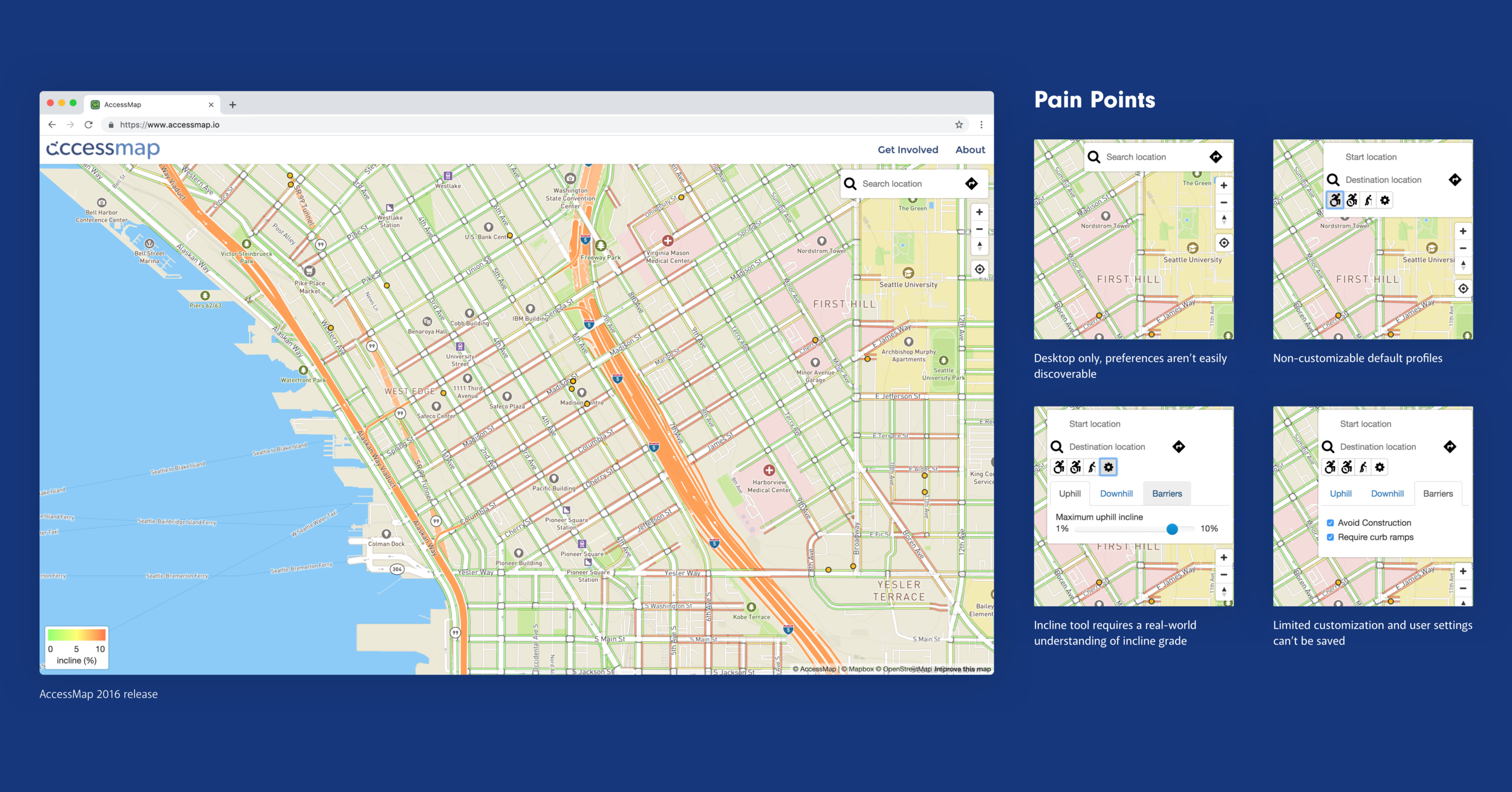Zoom in within the 'Non-customizable' panel
Image resolution: width=1512 pixels, height=792 pixels.
1463,231
